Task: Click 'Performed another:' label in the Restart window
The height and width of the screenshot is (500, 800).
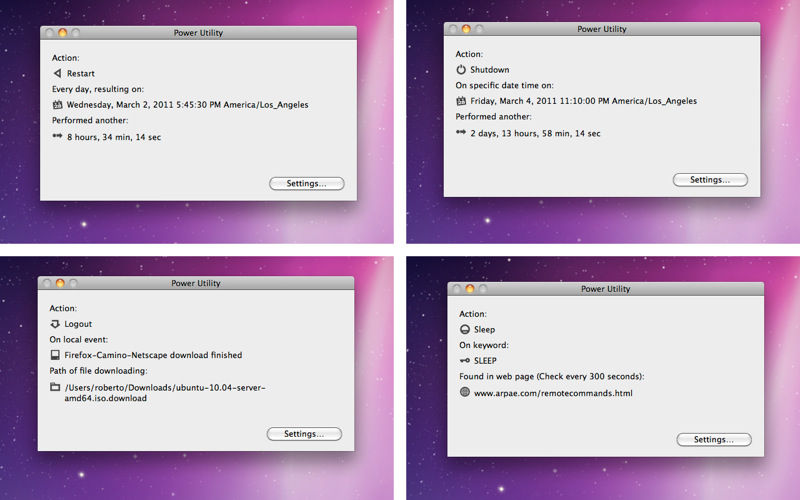Action: pyautogui.click(x=90, y=120)
